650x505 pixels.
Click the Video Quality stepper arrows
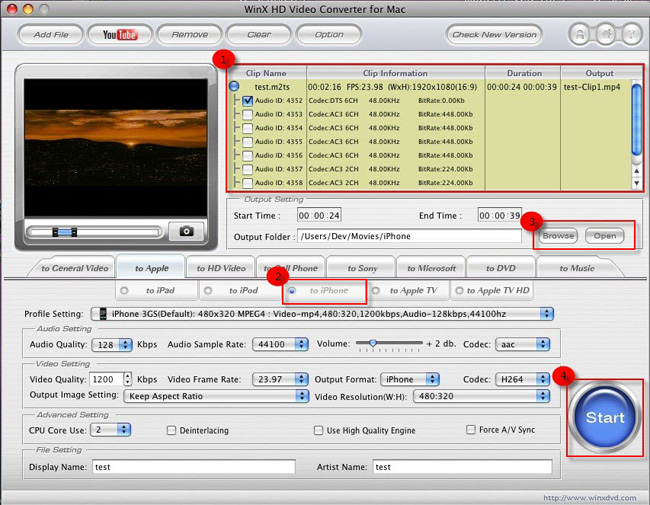128,379
